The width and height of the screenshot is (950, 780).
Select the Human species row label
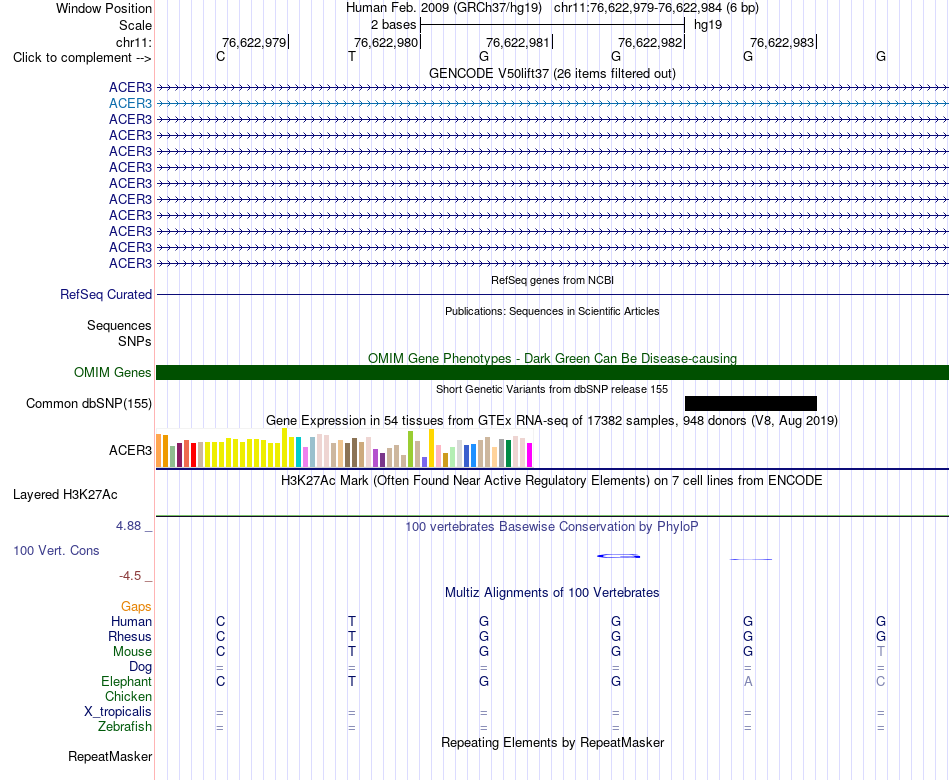[x=131, y=622]
